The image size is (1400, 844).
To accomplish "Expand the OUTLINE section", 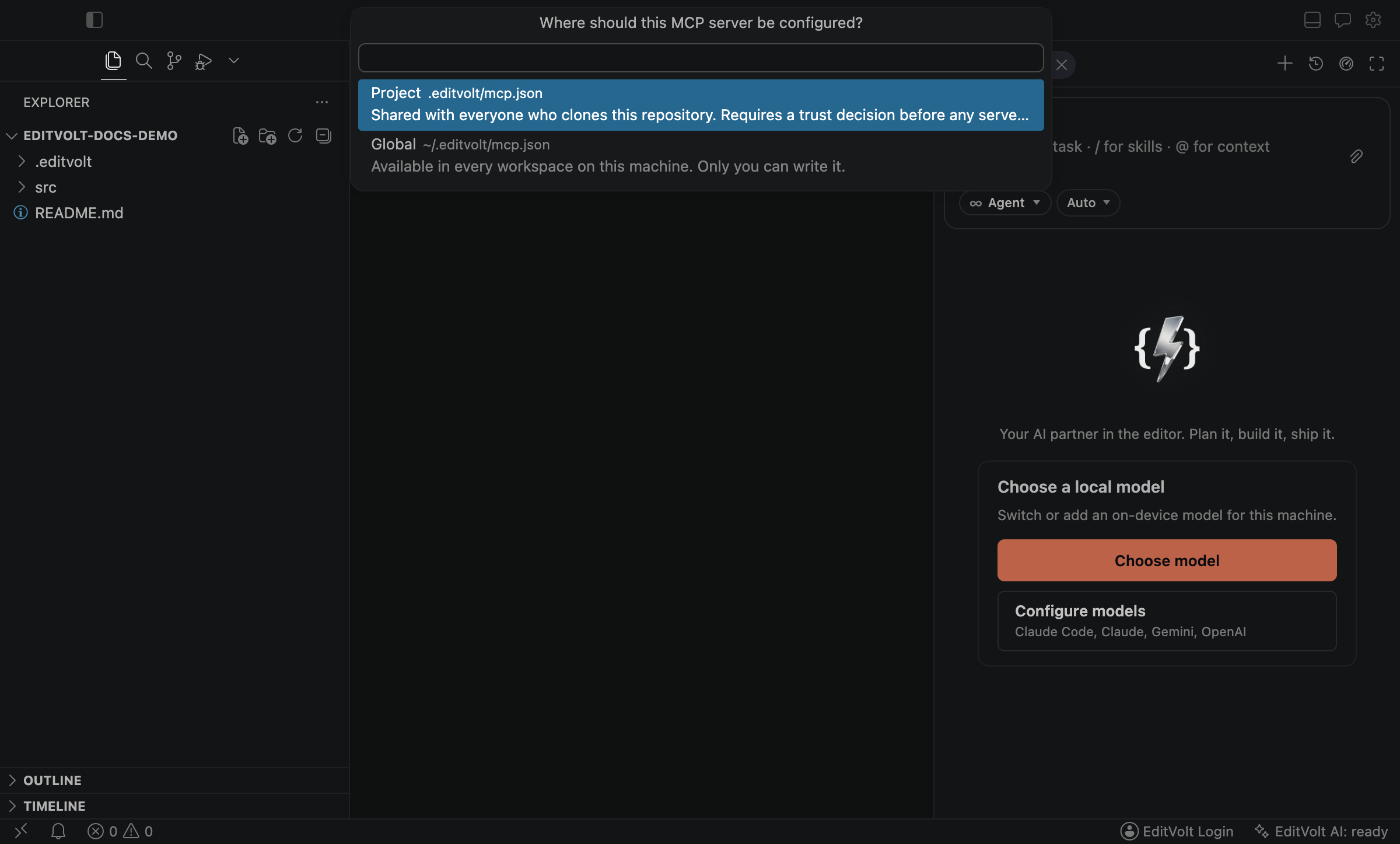I will [12, 780].
